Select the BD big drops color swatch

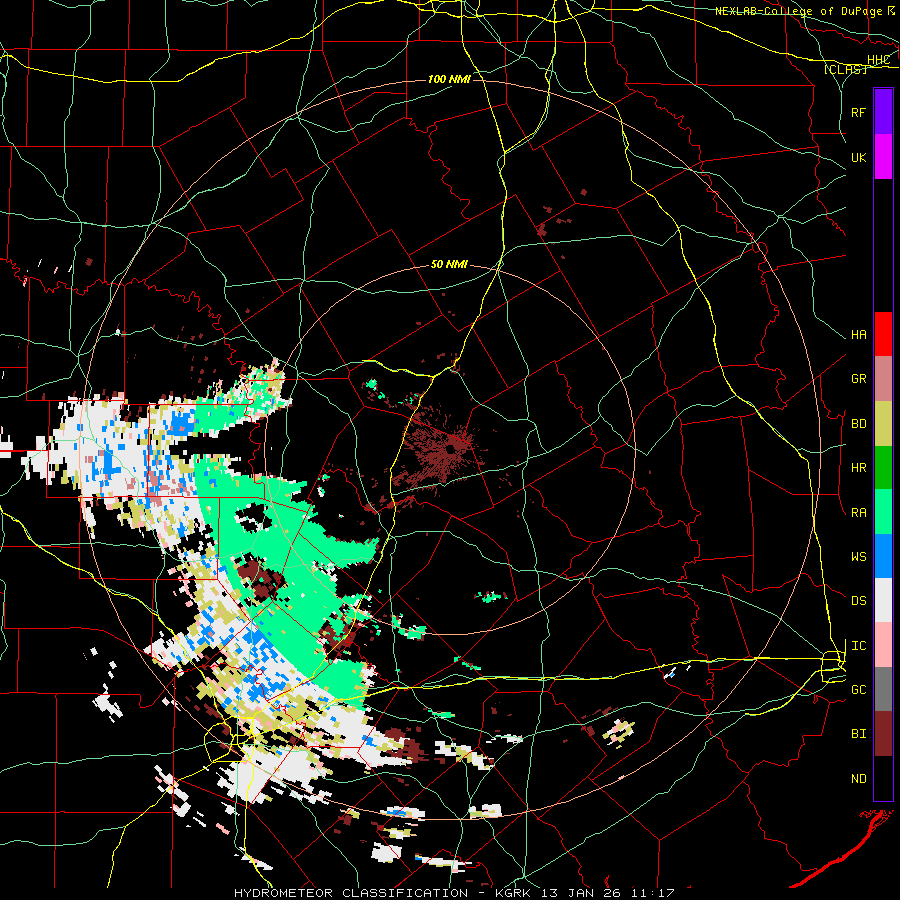coord(883,424)
